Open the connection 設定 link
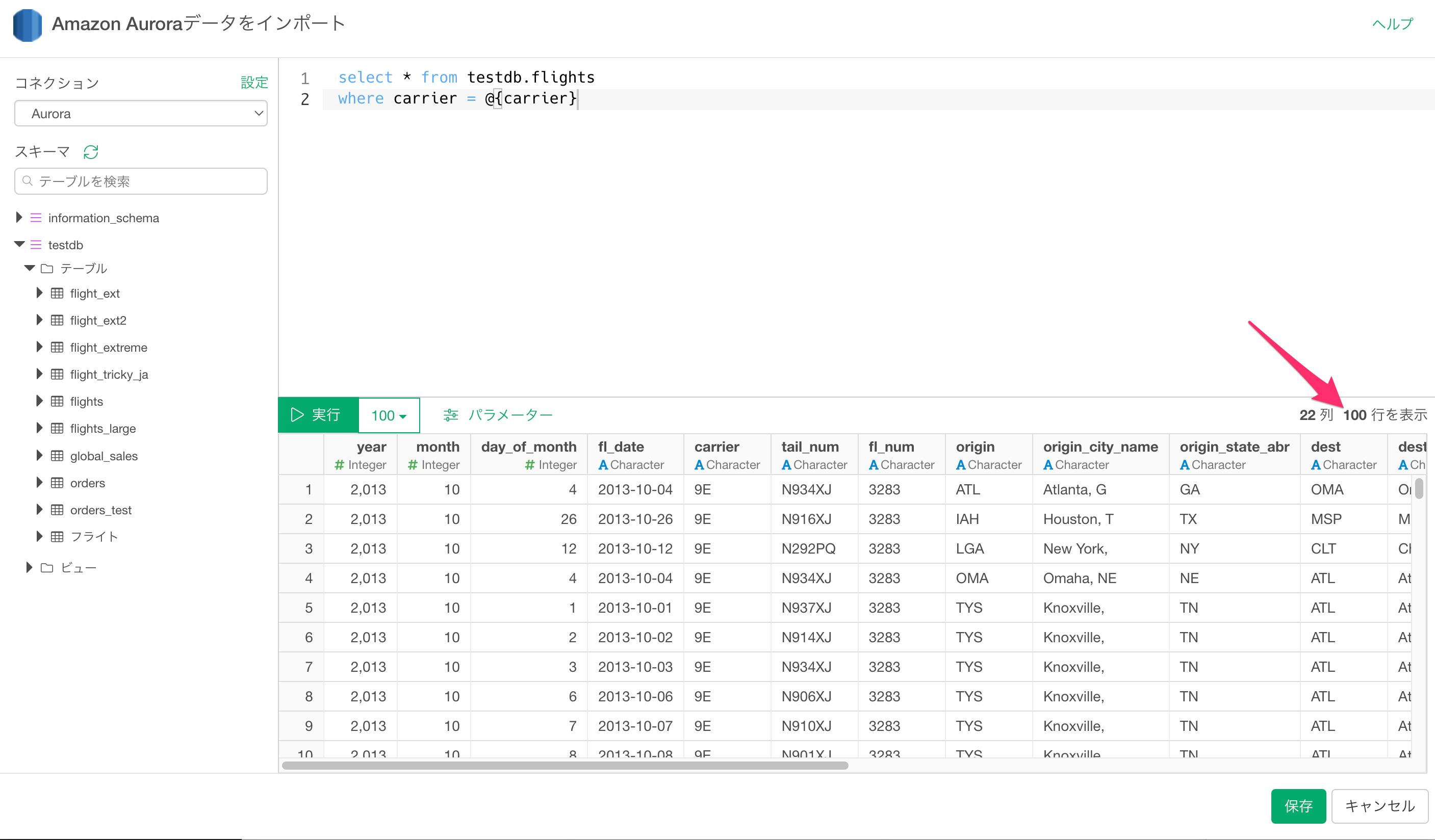The width and height of the screenshot is (1435, 840). click(254, 83)
